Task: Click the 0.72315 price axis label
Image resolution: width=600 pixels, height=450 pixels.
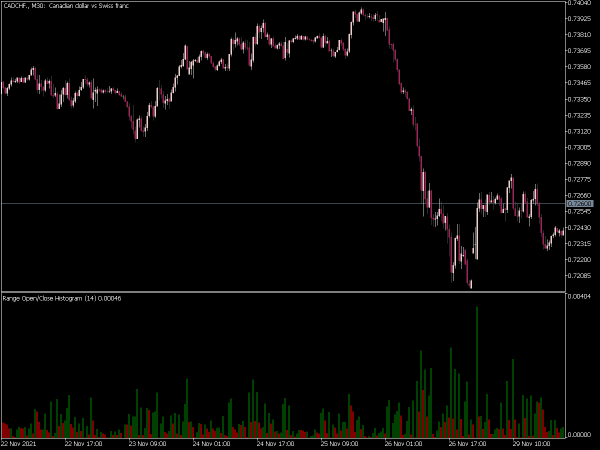Action: pyautogui.click(x=580, y=244)
